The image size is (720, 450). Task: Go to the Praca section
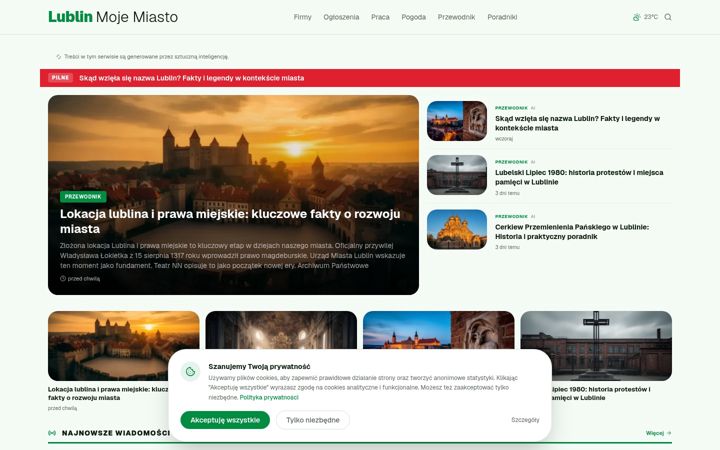click(x=380, y=17)
